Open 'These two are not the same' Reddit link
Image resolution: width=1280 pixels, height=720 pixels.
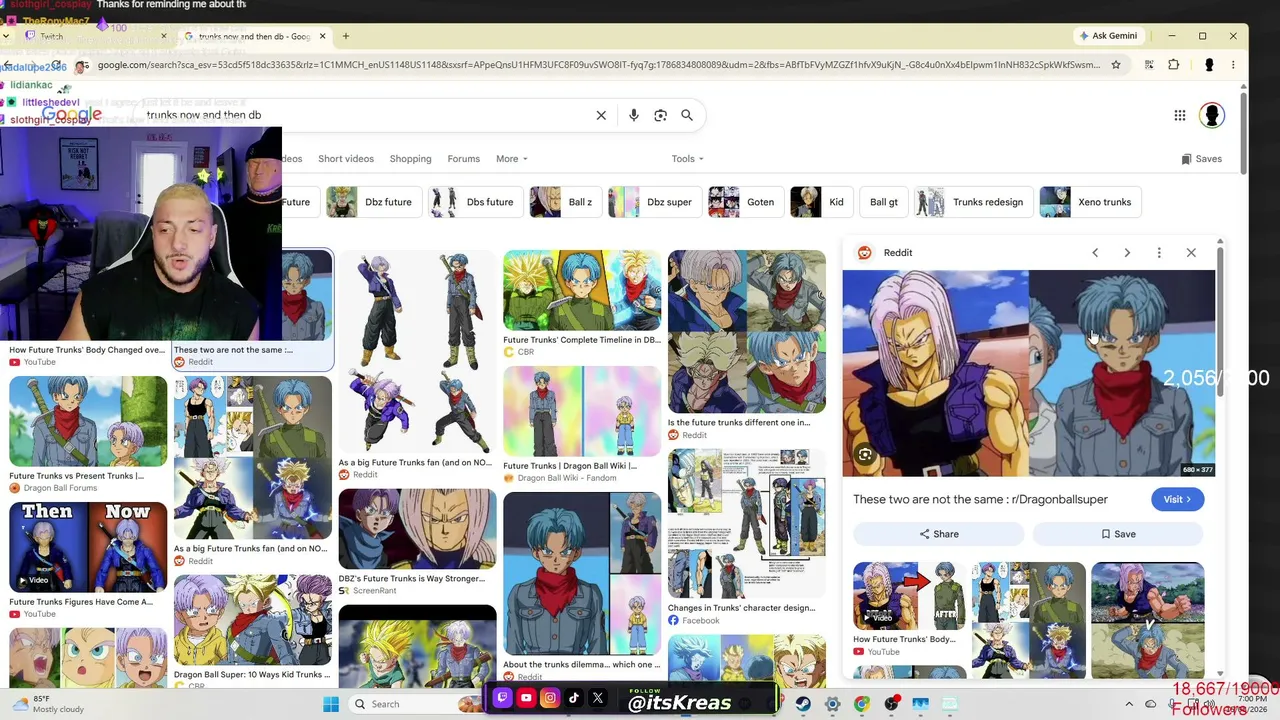tap(980, 499)
